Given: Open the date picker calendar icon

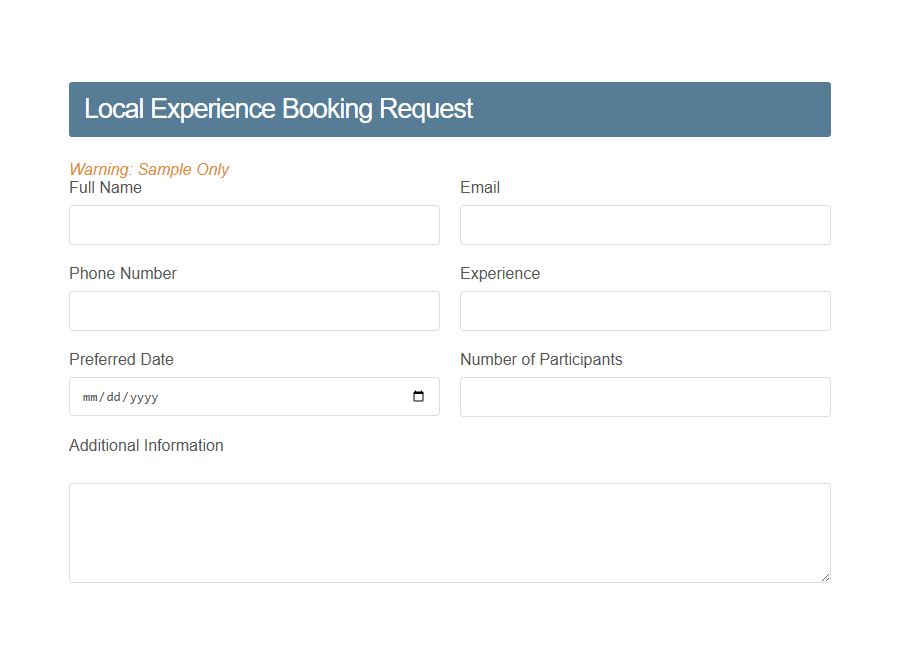Looking at the screenshot, I should [x=418, y=396].
